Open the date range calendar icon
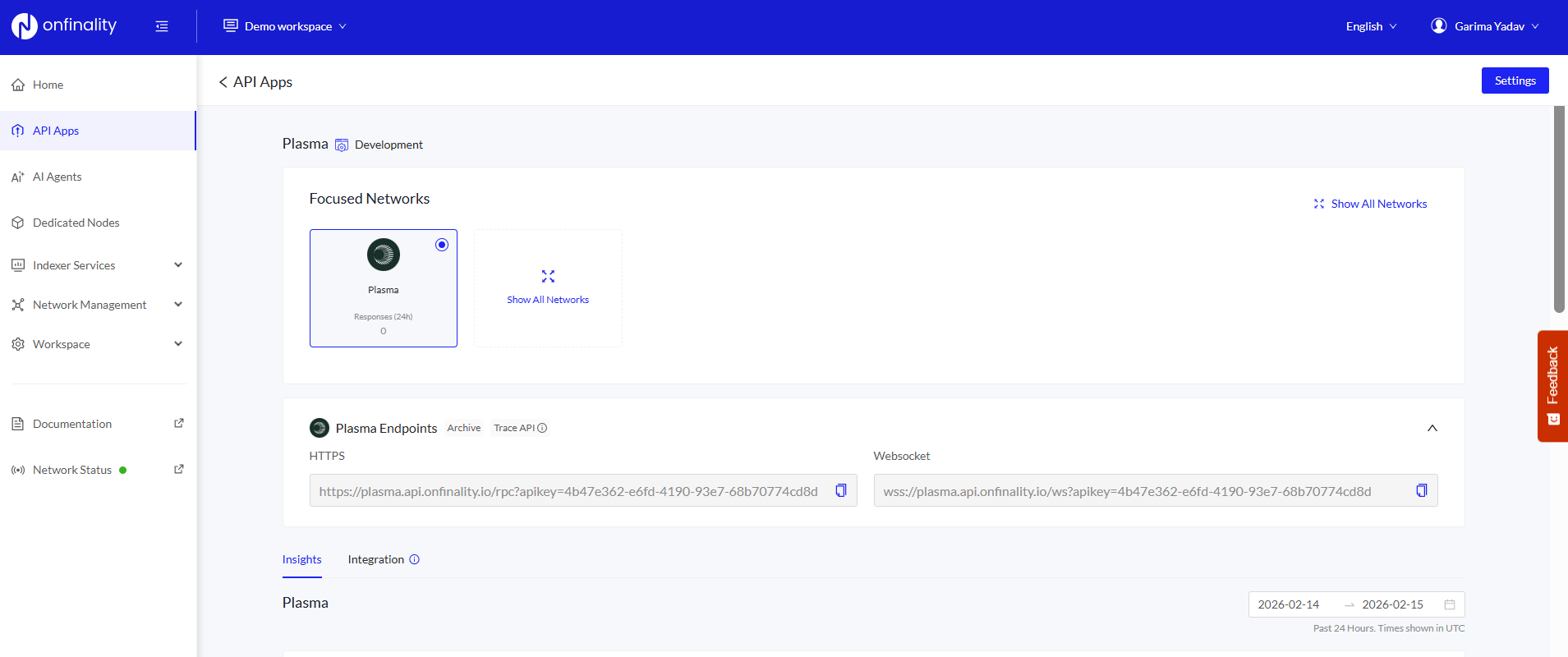This screenshot has width=1568, height=657. coord(1450,604)
